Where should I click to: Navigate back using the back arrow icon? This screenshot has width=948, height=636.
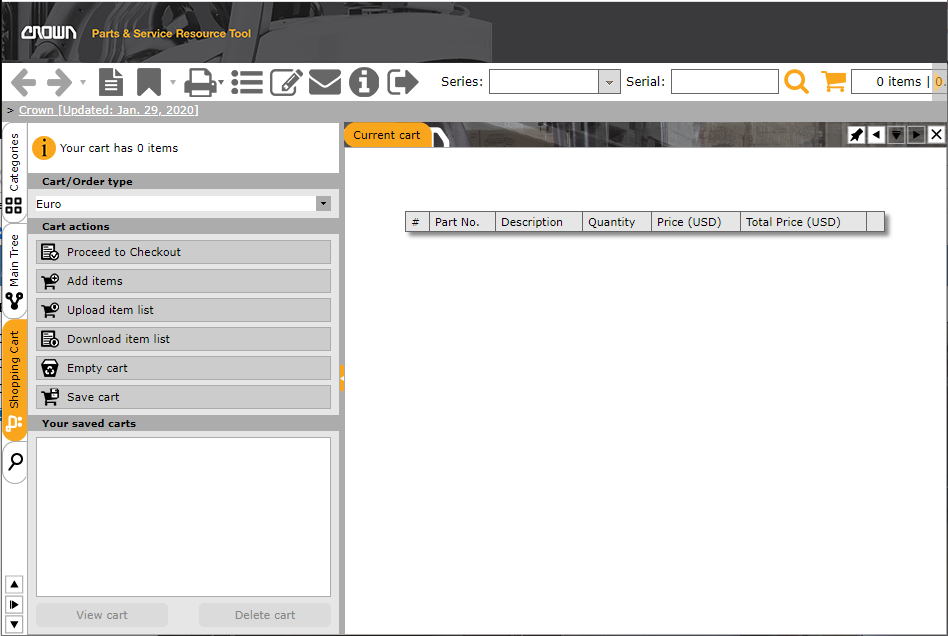[x=23, y=82]
